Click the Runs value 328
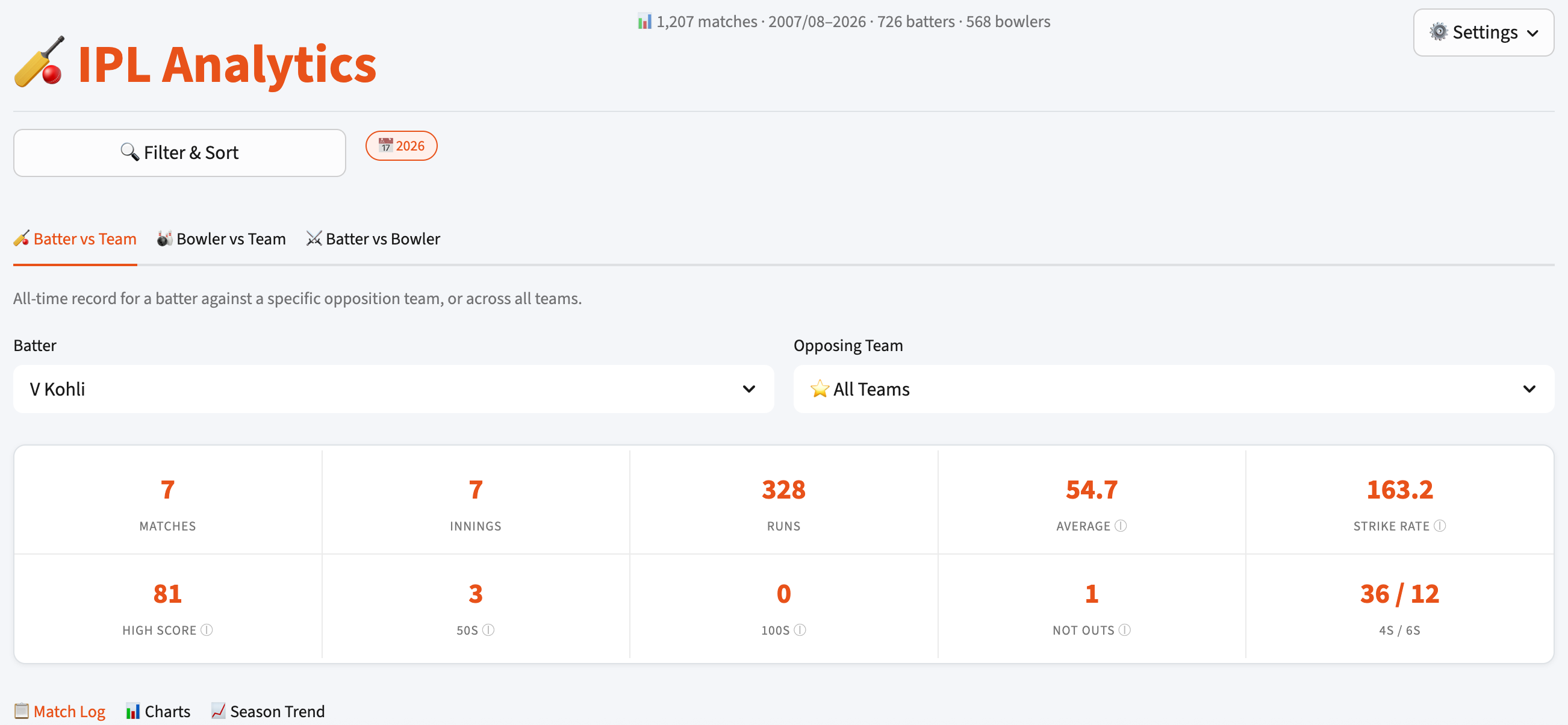 point(783,490)
